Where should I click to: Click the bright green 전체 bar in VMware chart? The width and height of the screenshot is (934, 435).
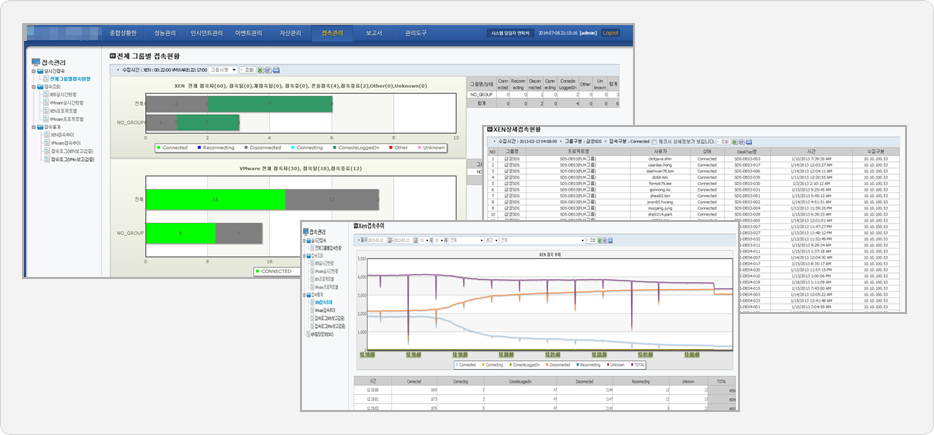click(x=216, y=200)
